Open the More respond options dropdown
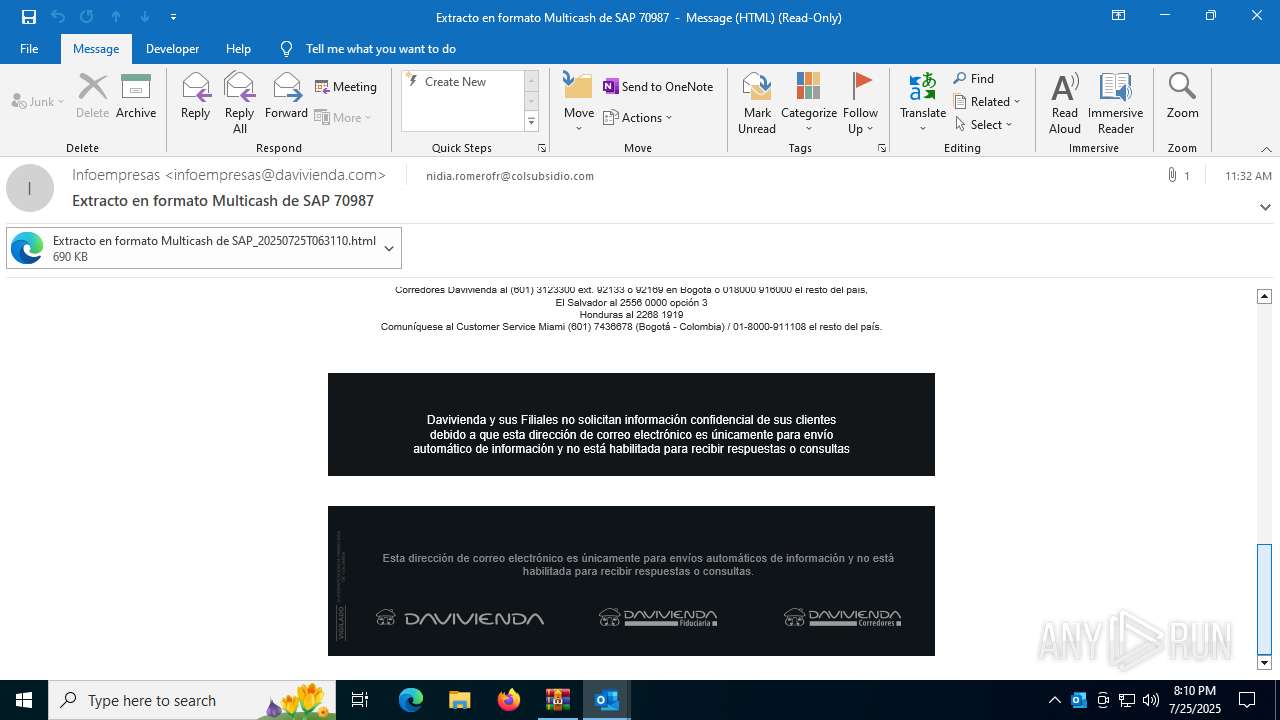 click(x=344, y=117)
